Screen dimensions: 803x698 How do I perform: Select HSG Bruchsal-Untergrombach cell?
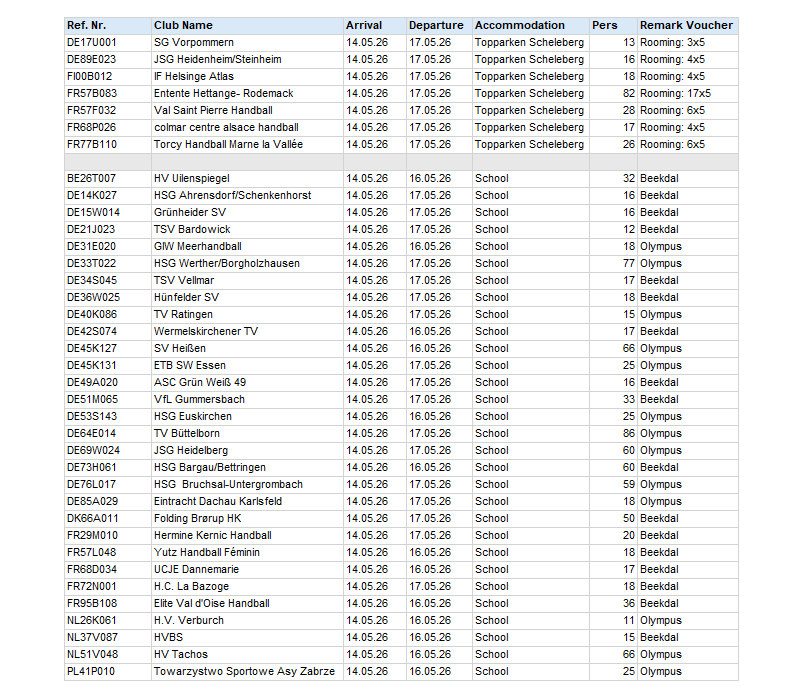point(247,484)
